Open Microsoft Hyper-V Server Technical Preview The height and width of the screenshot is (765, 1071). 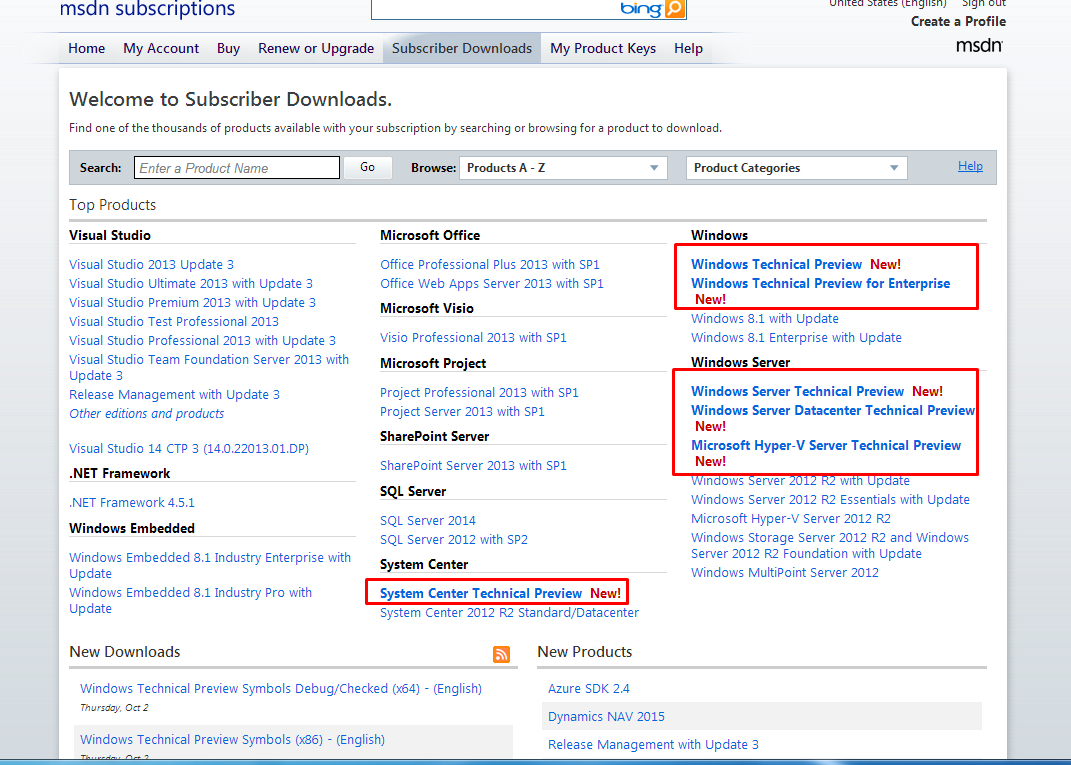coord(826,446)
